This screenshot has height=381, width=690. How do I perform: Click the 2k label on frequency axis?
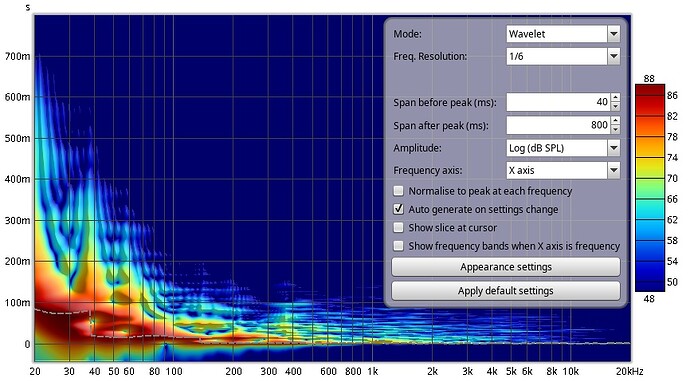(x=432, y=371)
